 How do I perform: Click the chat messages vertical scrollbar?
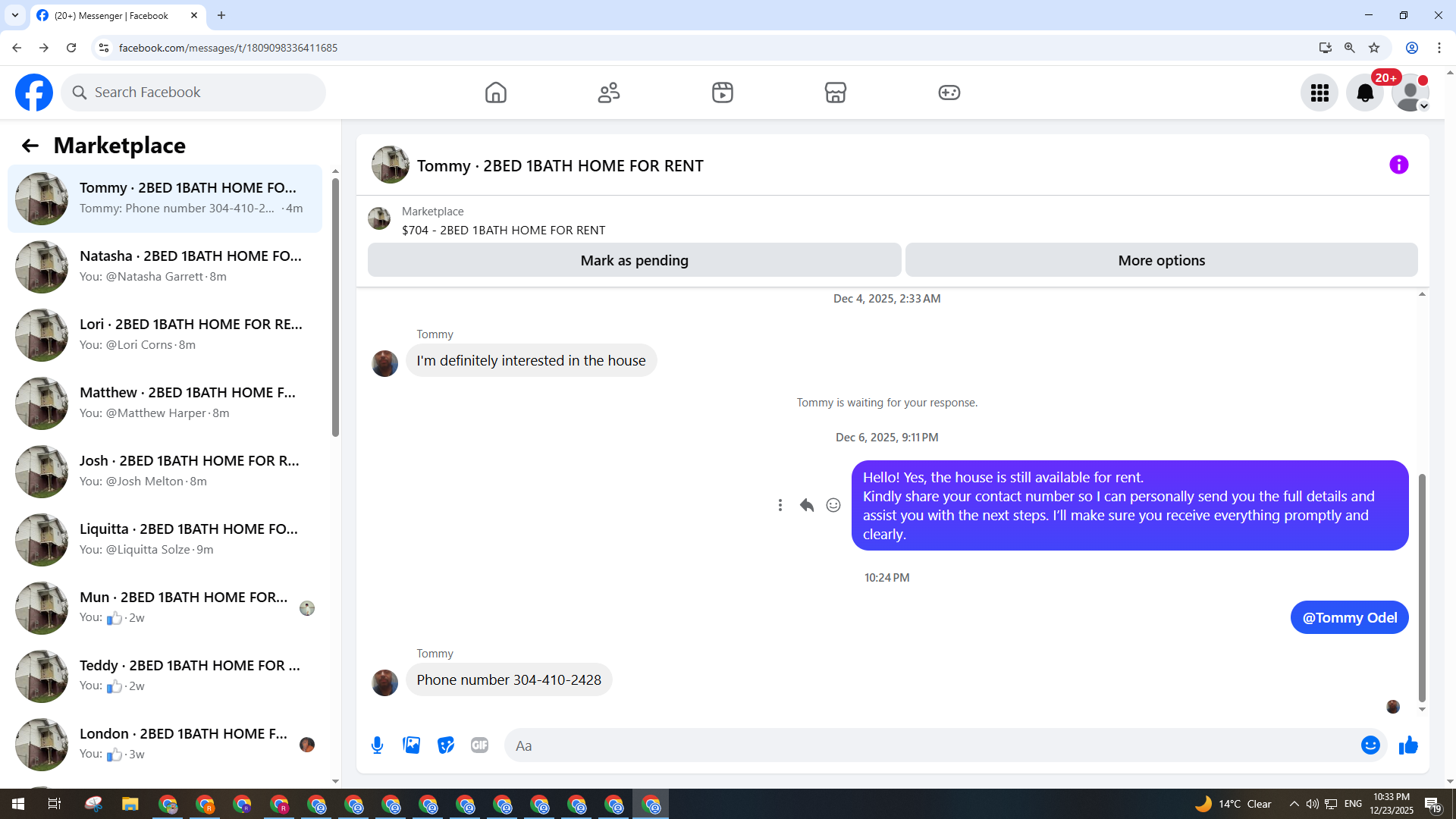tap(1422, 588)
